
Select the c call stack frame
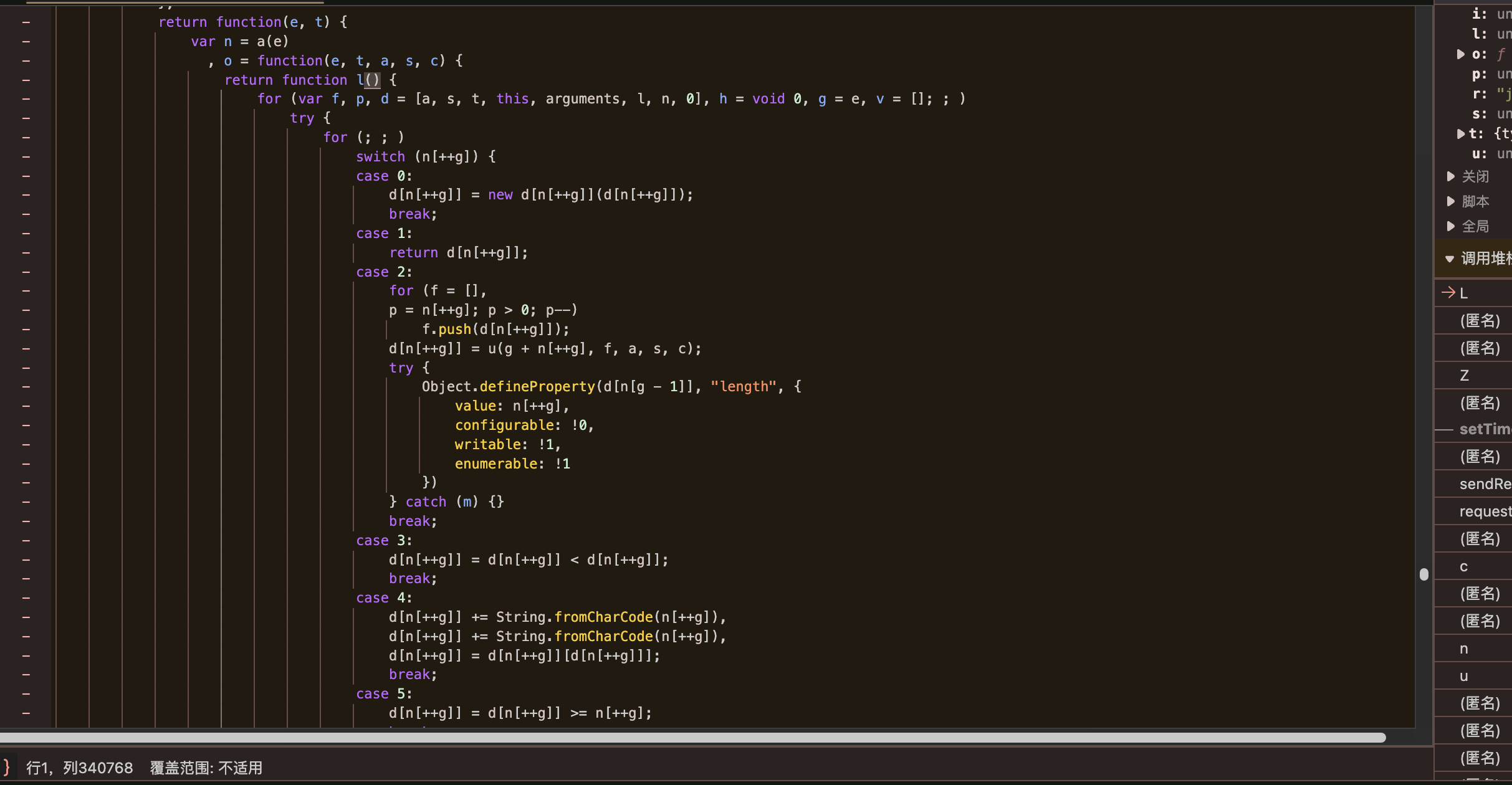click(x=1475, y=566)
